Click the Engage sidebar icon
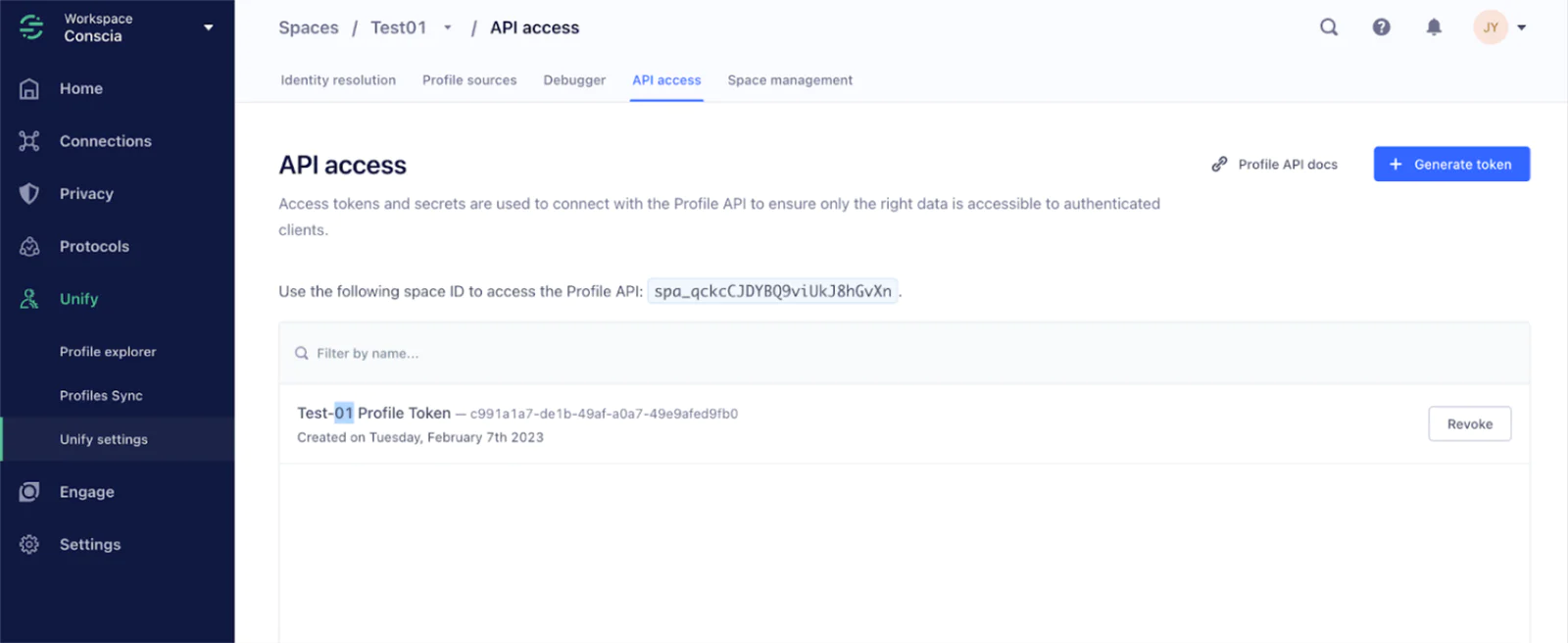 [x=29, y=492]
